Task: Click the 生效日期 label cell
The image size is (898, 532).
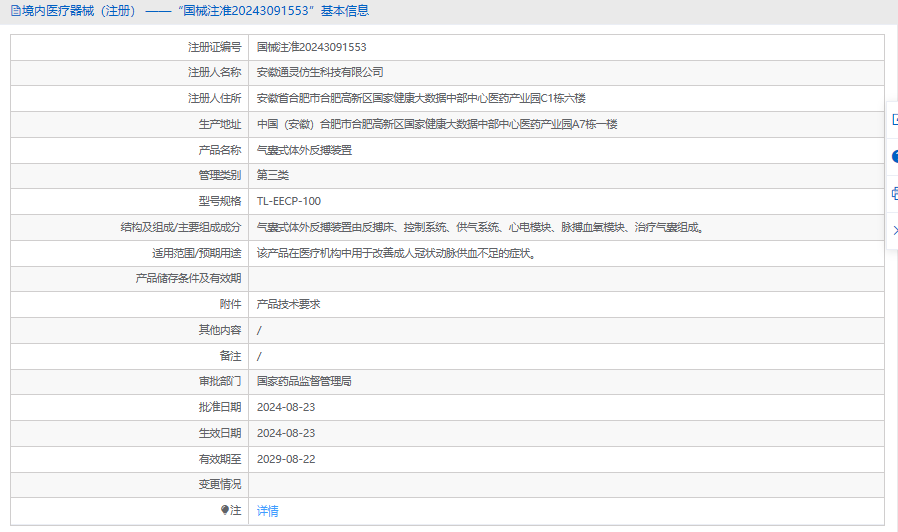Action: [129, 434]
